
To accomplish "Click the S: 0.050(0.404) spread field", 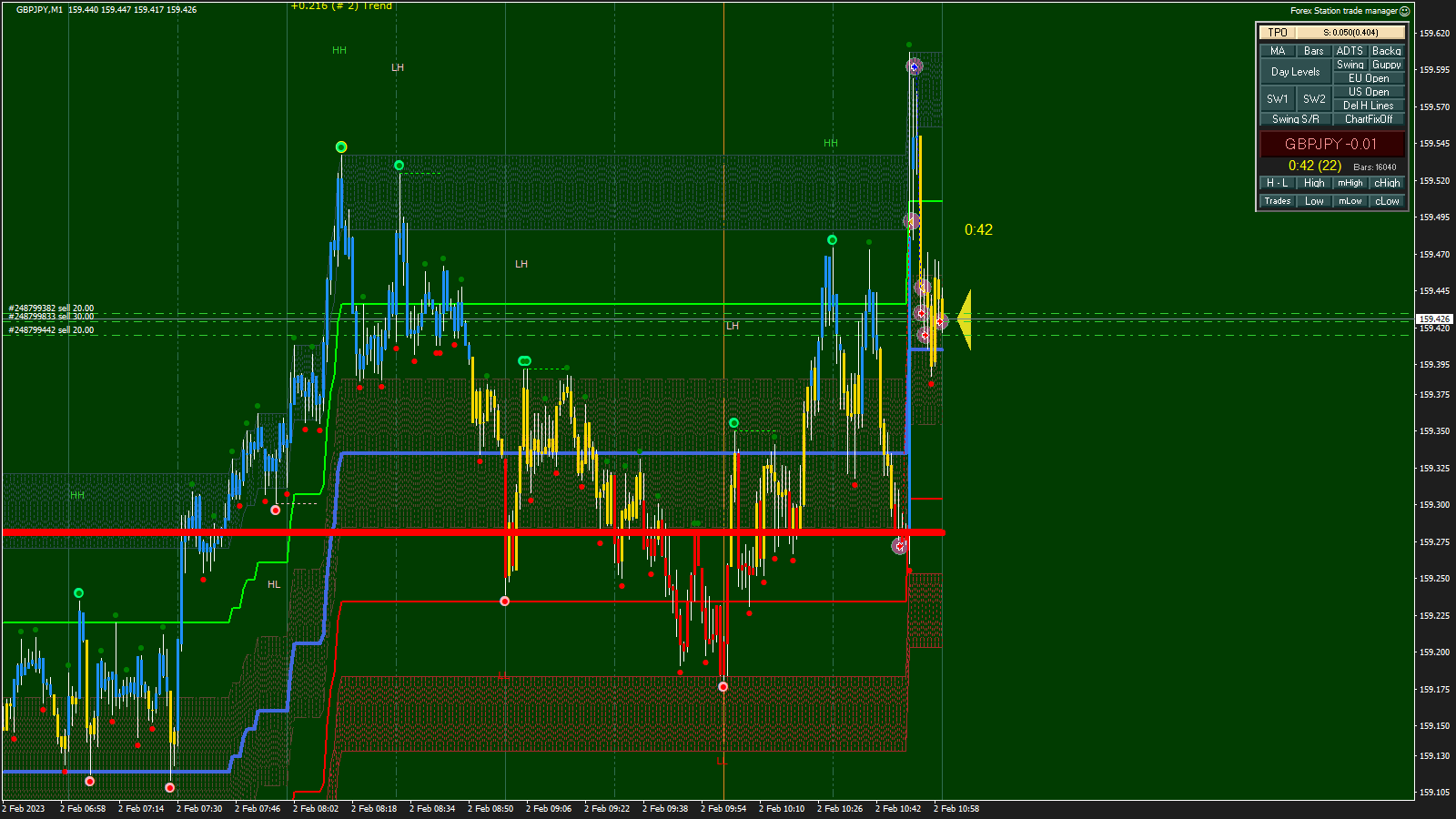I will (1350, 33).
